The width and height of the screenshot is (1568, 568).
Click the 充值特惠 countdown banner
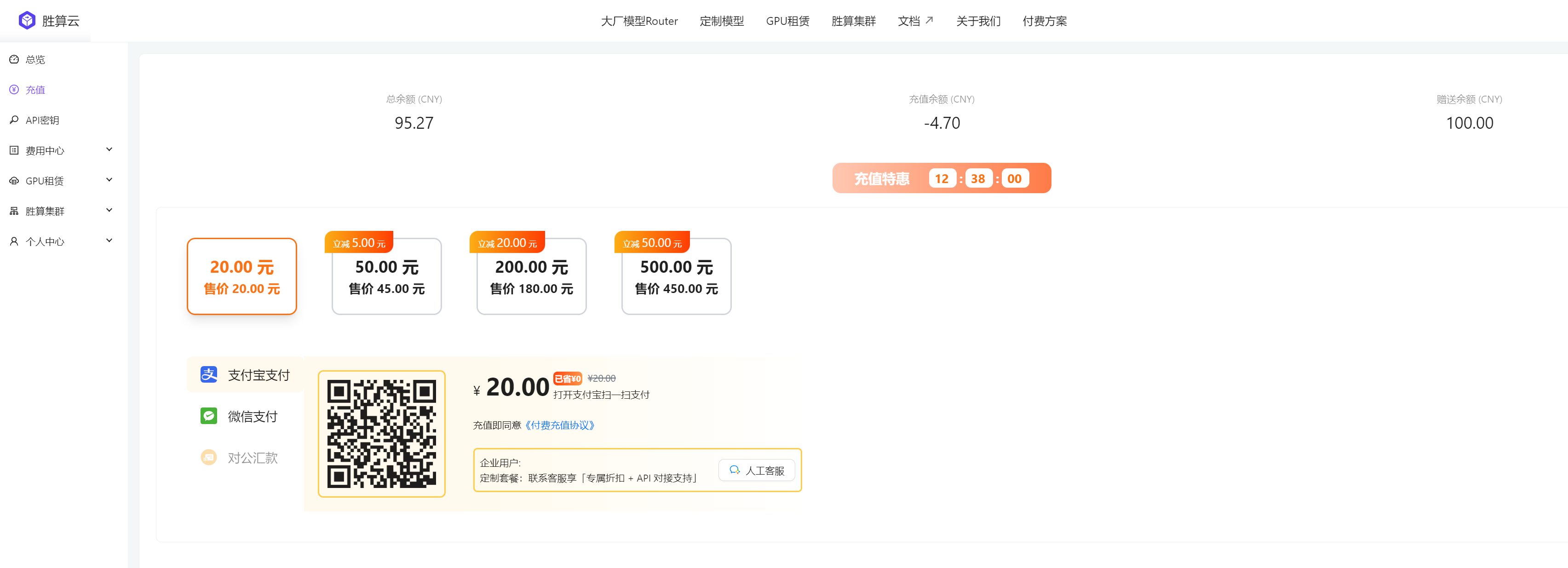(x=942, y=178)
